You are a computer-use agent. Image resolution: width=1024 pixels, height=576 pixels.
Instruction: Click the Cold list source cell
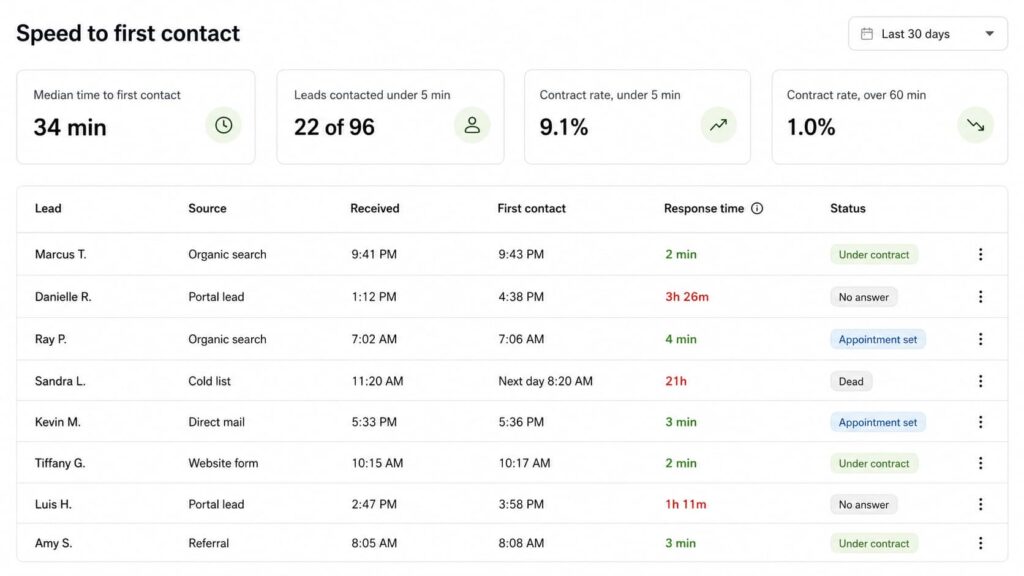[x=209, y=381]
